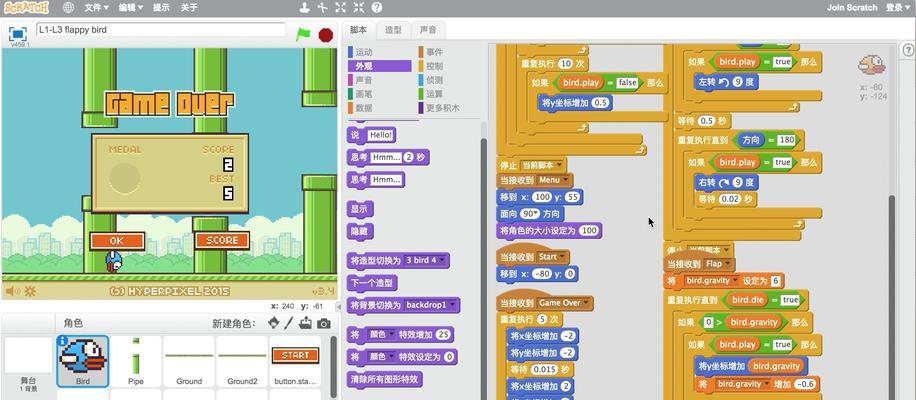Image resolution: width=916 pixels, height=400 pixels.
Task: Click the expand stage arrow
Action: (x=338, y=306)
